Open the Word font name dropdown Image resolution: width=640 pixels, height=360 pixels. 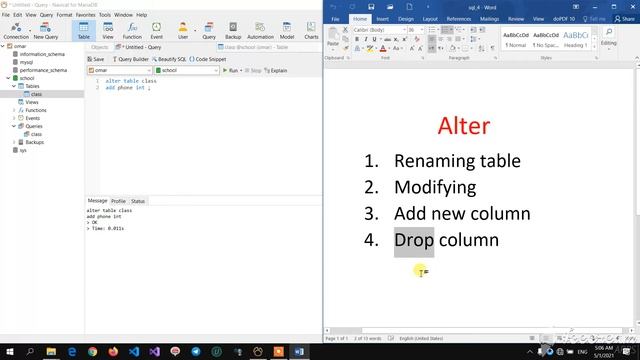(404, 30)
